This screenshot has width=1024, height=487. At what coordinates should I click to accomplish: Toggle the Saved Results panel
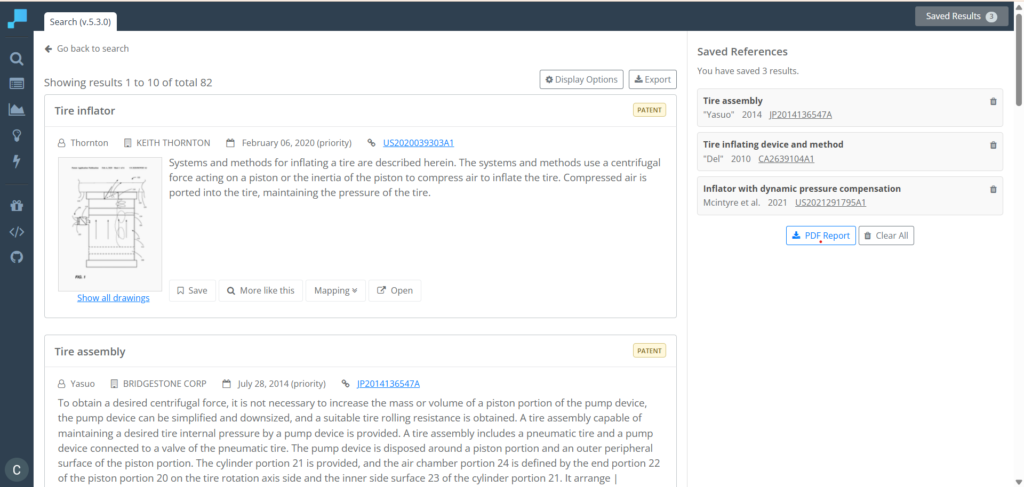pos(961,16)
